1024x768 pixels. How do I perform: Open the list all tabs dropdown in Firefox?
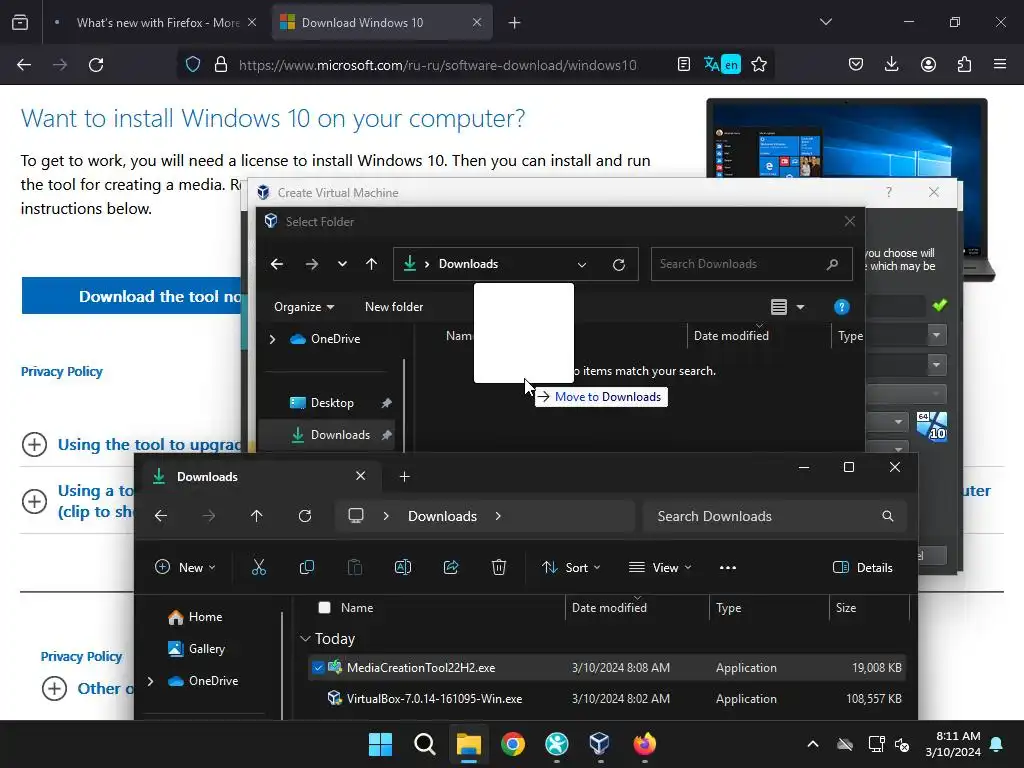(826, 22)
